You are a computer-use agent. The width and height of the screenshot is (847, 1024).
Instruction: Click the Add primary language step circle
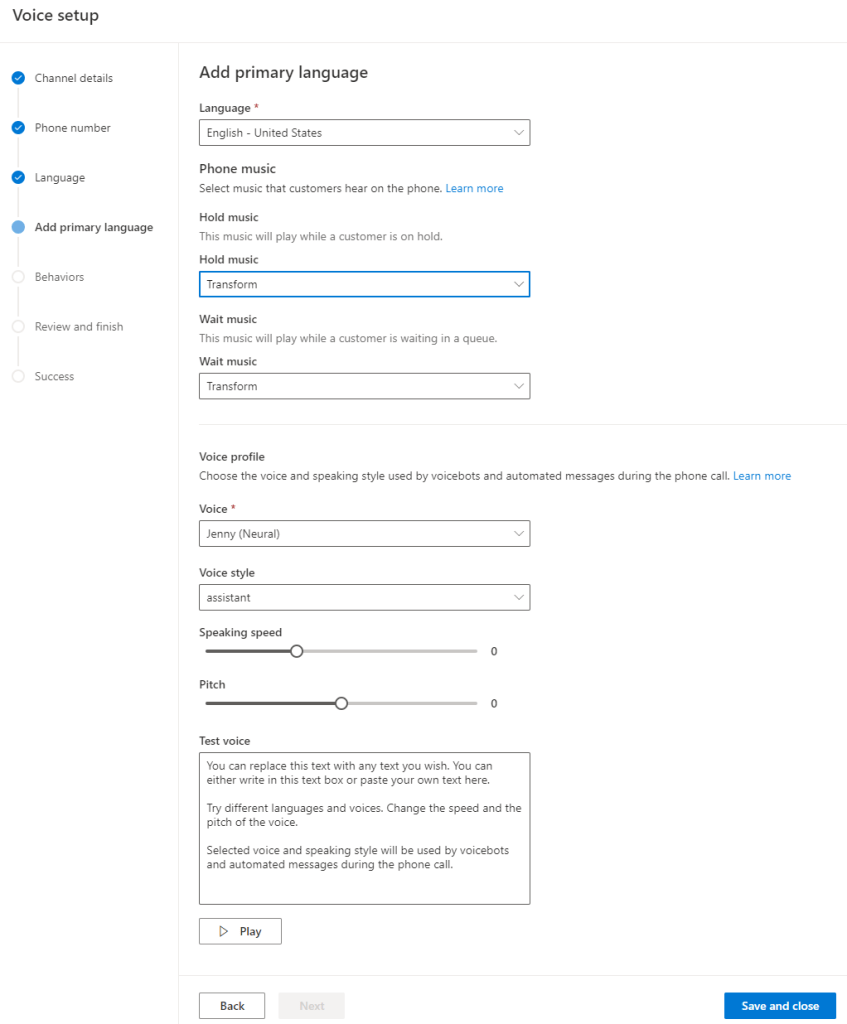click(18, 227)
